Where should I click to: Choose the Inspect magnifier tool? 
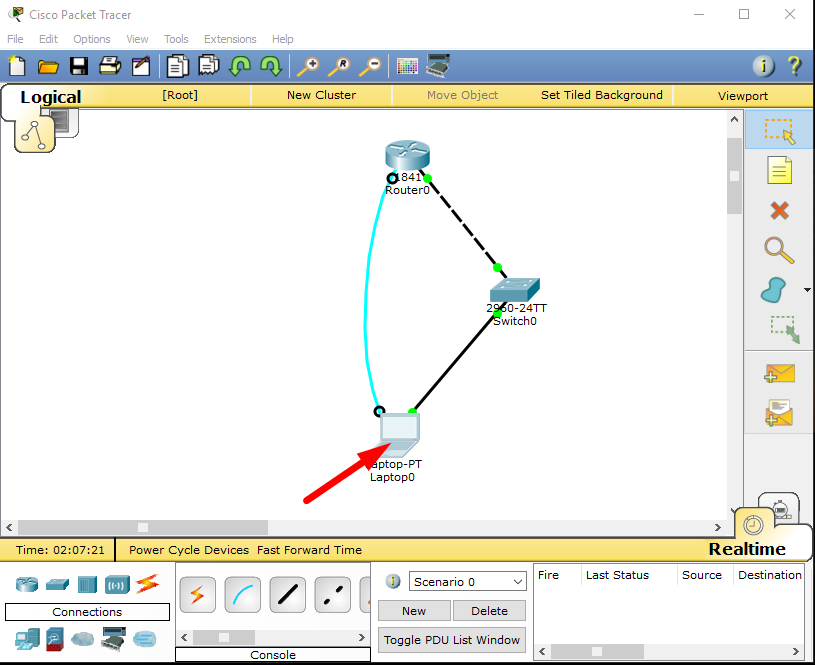coord(779,250)
